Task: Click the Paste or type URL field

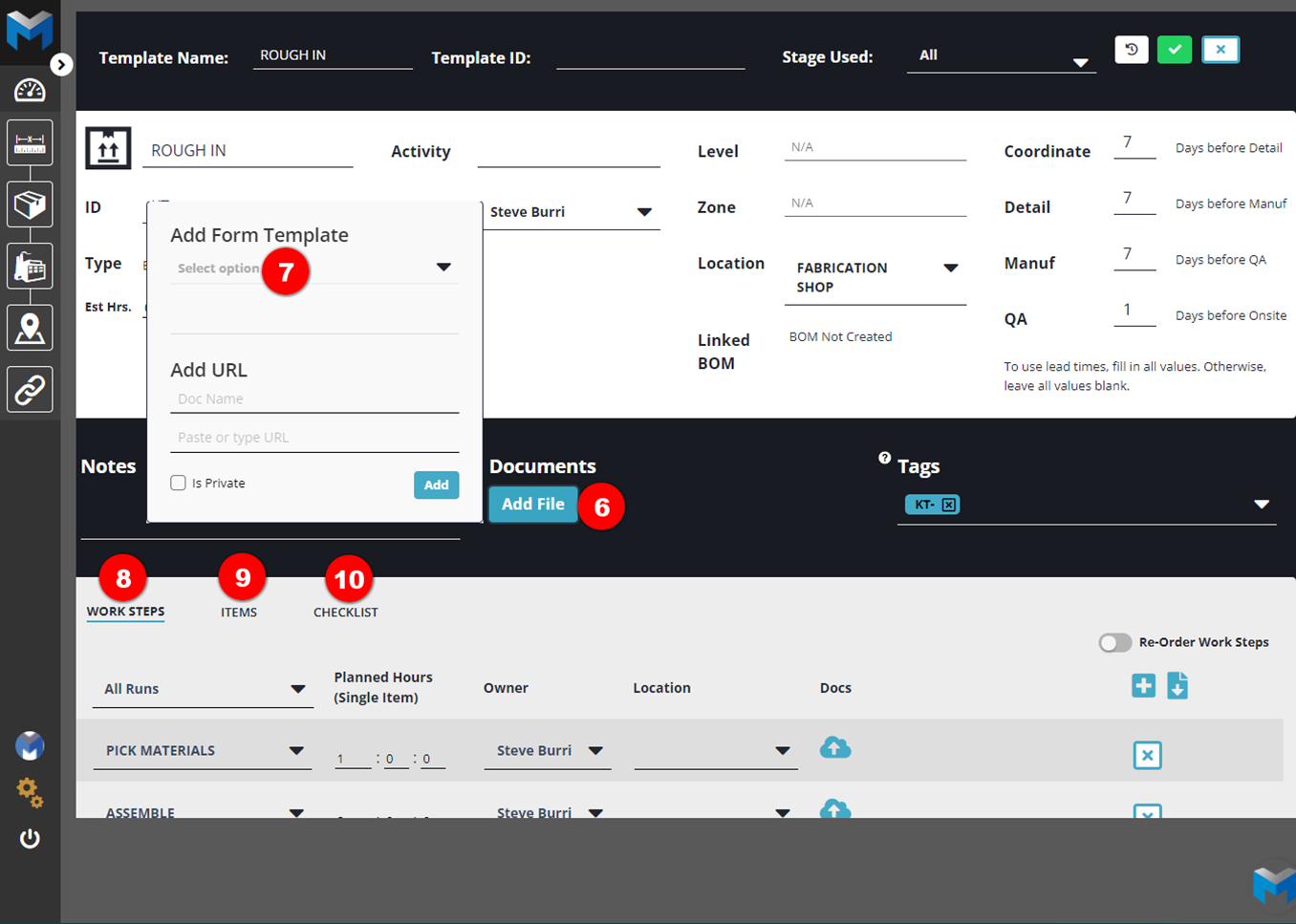Action: point(313,438)
